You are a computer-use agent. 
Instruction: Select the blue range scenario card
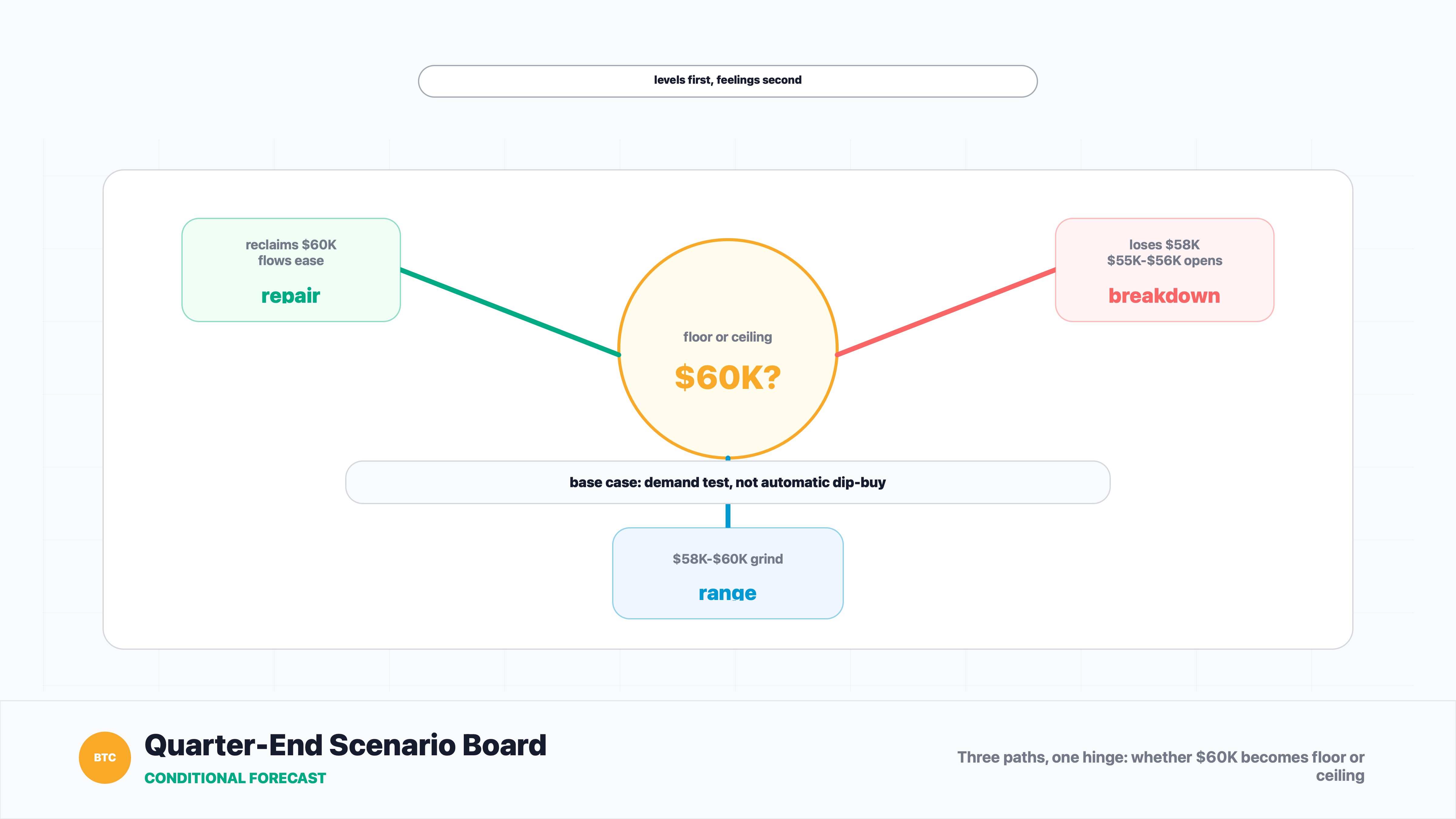pos(727,573)
